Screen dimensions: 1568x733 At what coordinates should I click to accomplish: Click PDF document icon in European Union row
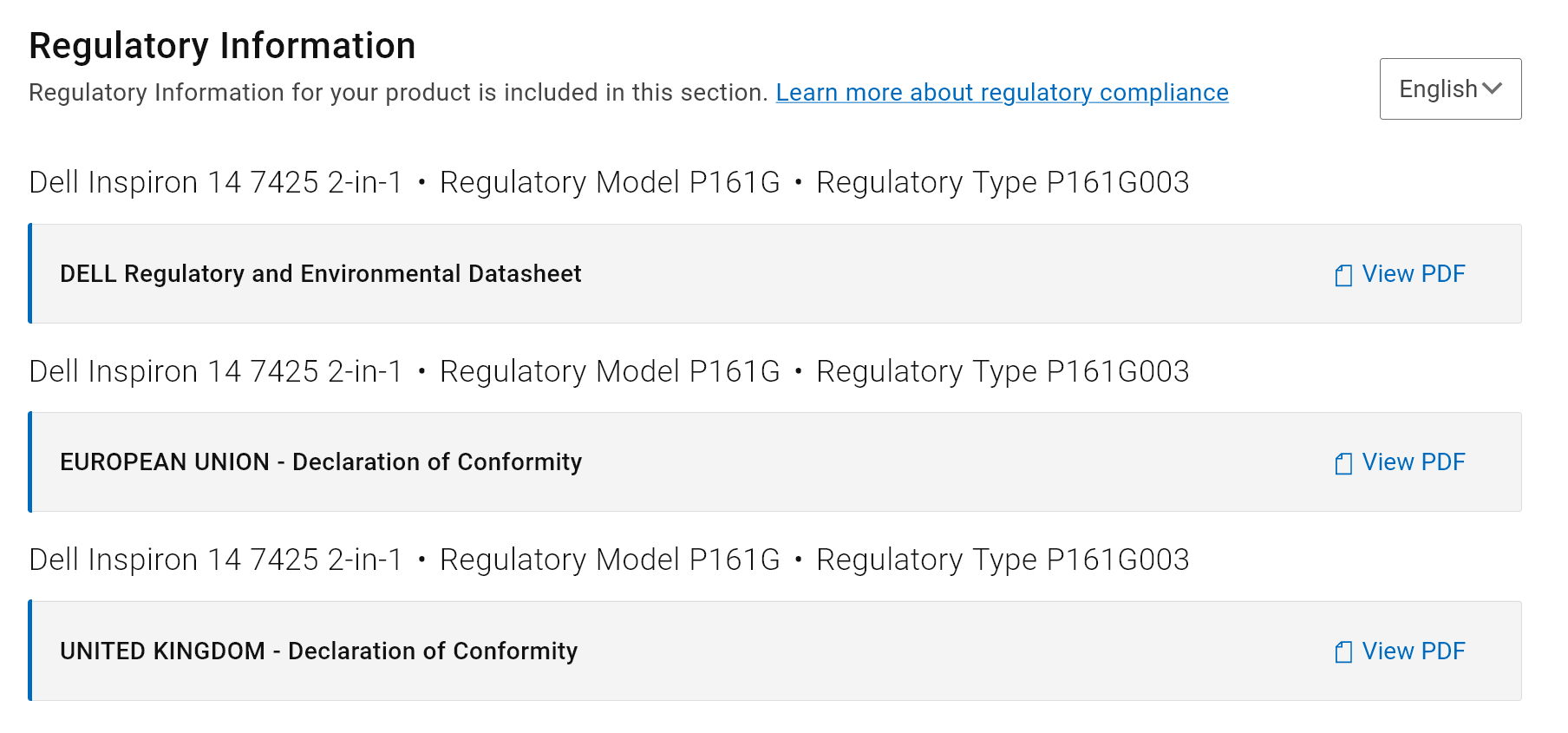click(x=1343, y=464)
